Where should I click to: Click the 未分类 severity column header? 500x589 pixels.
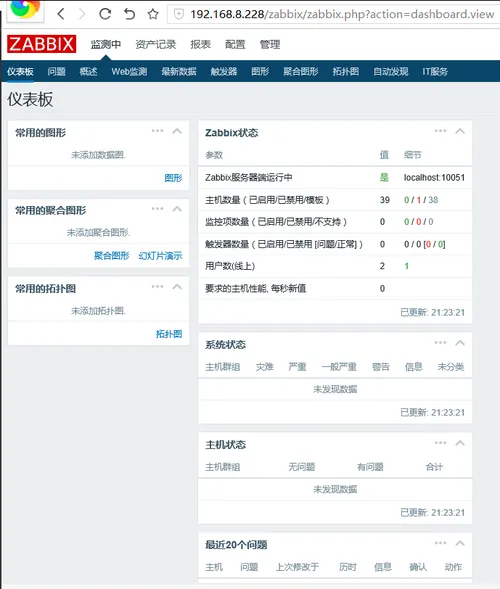click(x=451, y=367)
